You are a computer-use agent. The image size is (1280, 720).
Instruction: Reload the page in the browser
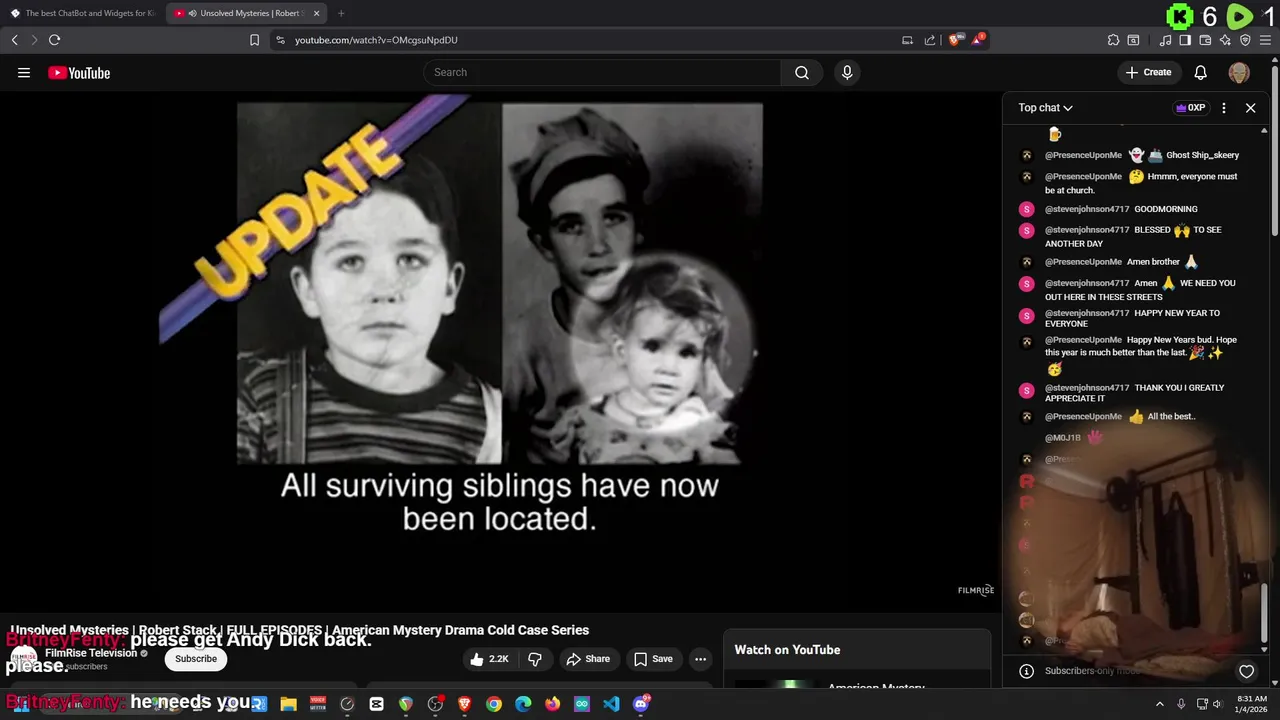54,40
